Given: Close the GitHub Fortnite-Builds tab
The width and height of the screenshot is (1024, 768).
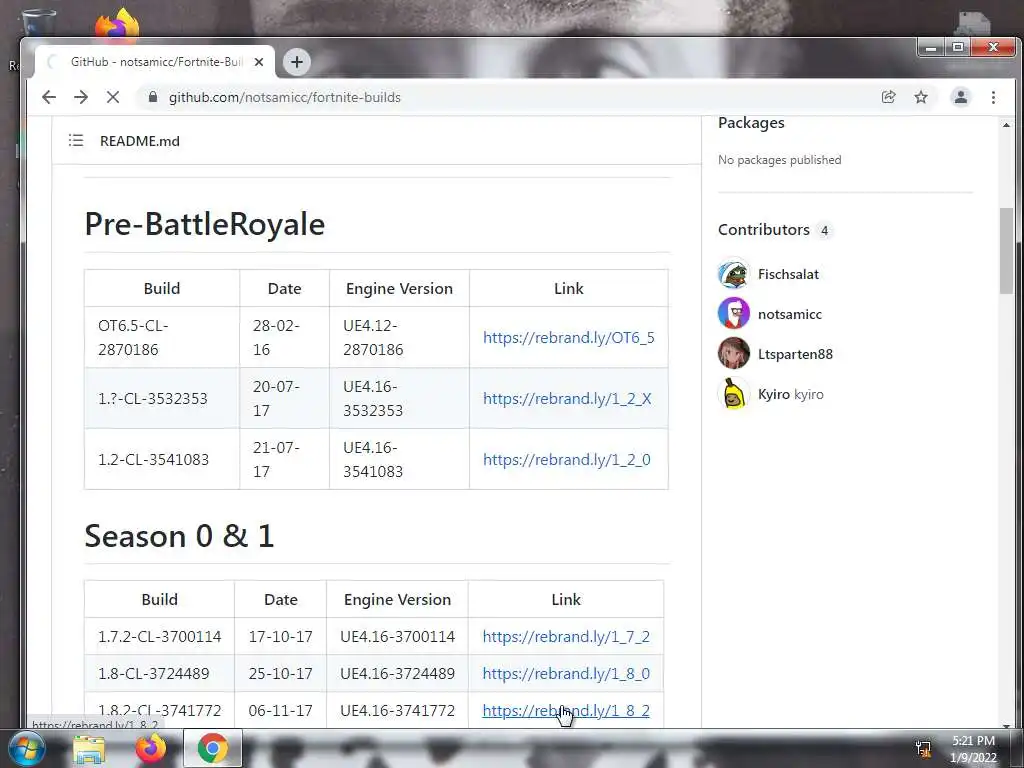Looking at the screenshot, I should click(x=259, y=62).
